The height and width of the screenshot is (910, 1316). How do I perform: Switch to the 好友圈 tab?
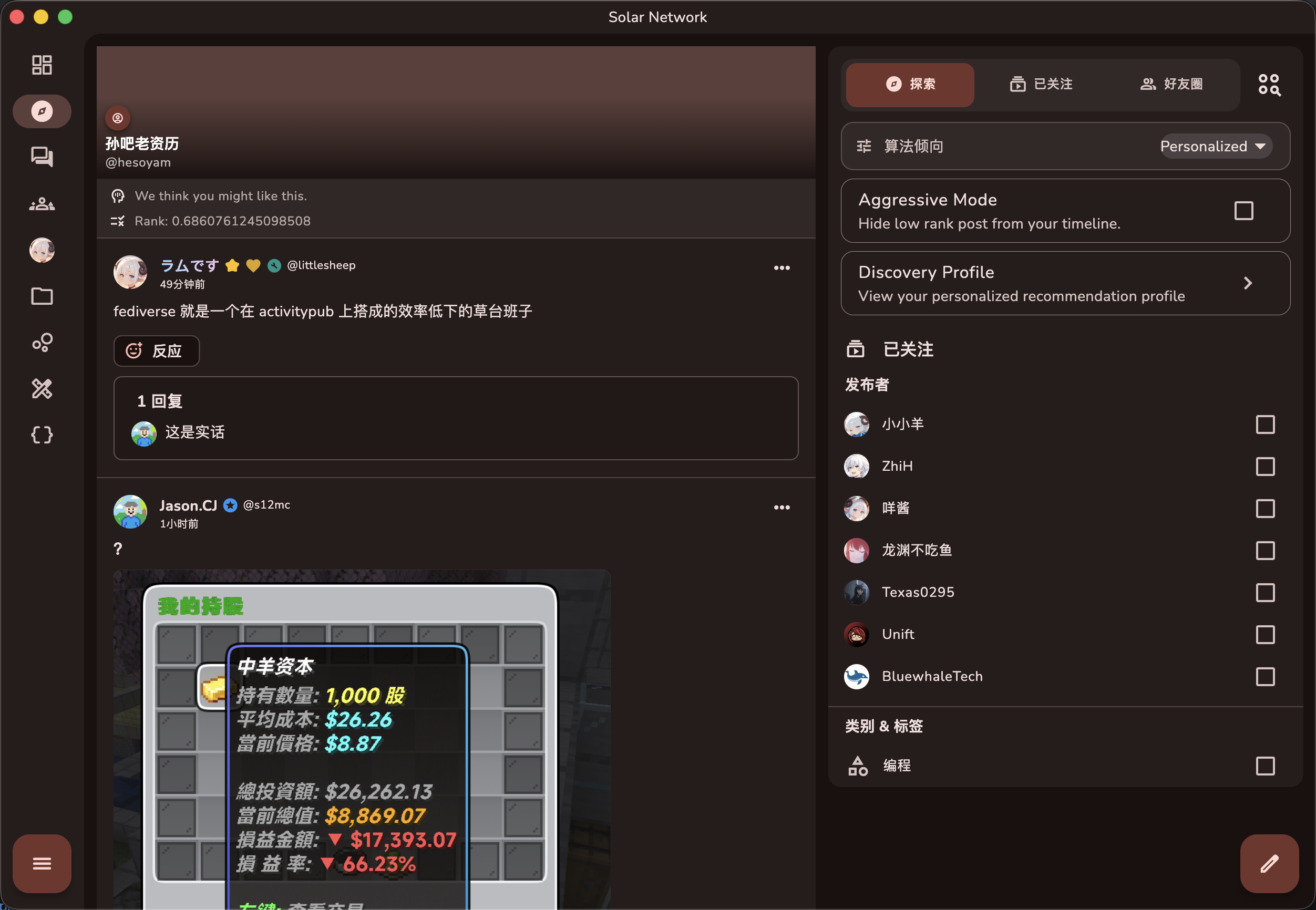1171,85
